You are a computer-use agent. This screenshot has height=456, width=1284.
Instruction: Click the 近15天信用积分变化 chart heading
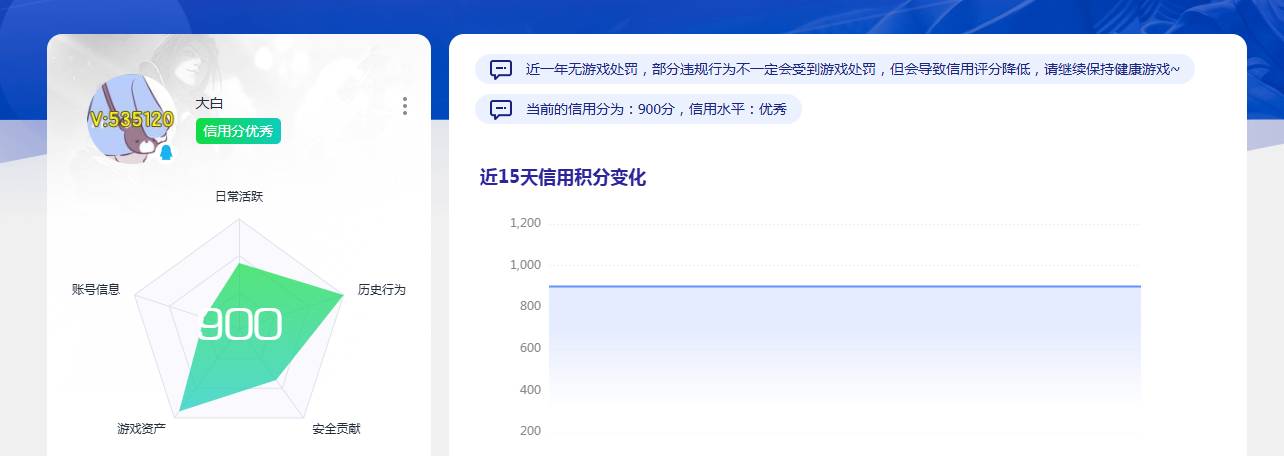click(x=562, y=178)
